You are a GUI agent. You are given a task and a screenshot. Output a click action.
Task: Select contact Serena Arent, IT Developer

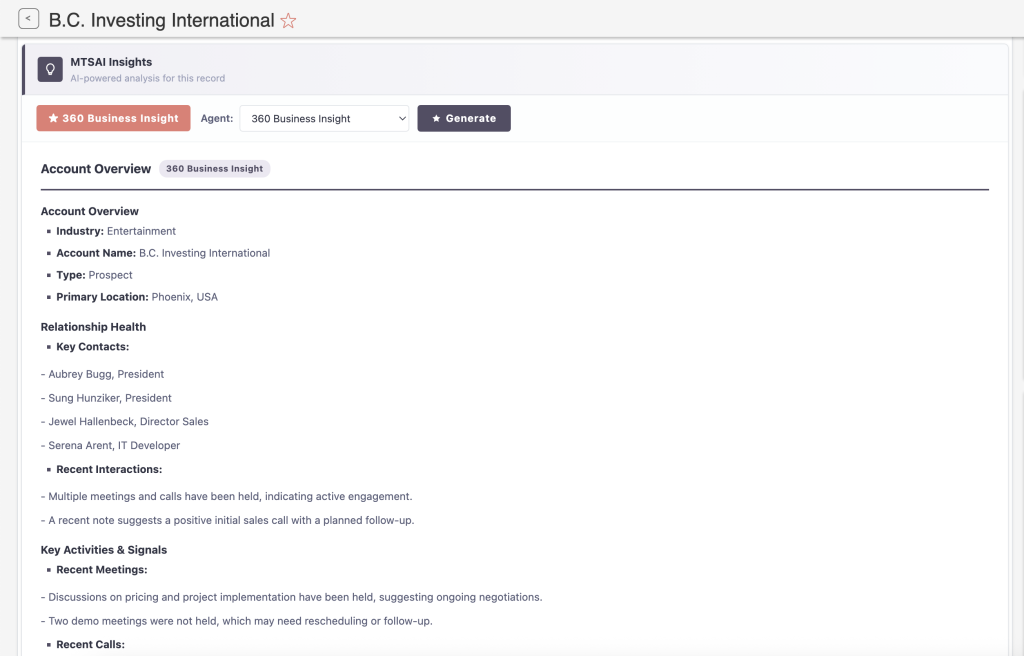(x=114, y=446)
